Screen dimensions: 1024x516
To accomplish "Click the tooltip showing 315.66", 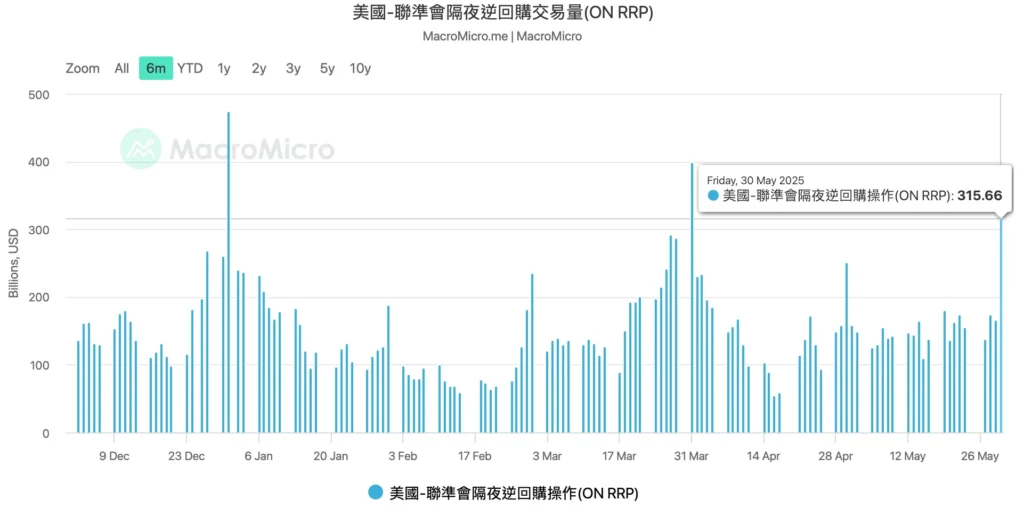I will 855,188.
